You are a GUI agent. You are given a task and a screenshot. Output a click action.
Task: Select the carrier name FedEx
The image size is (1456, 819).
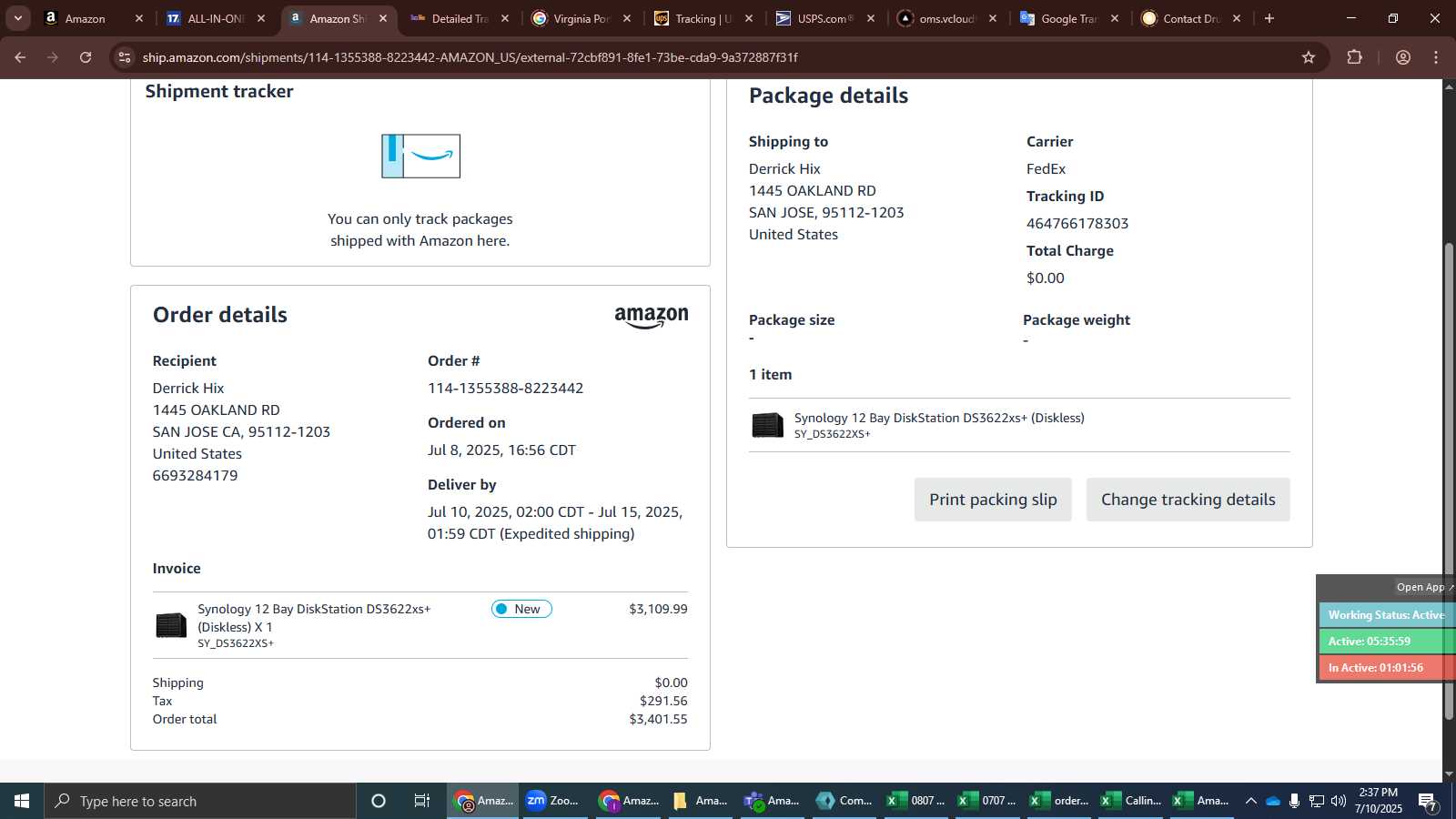point(1046,169)
